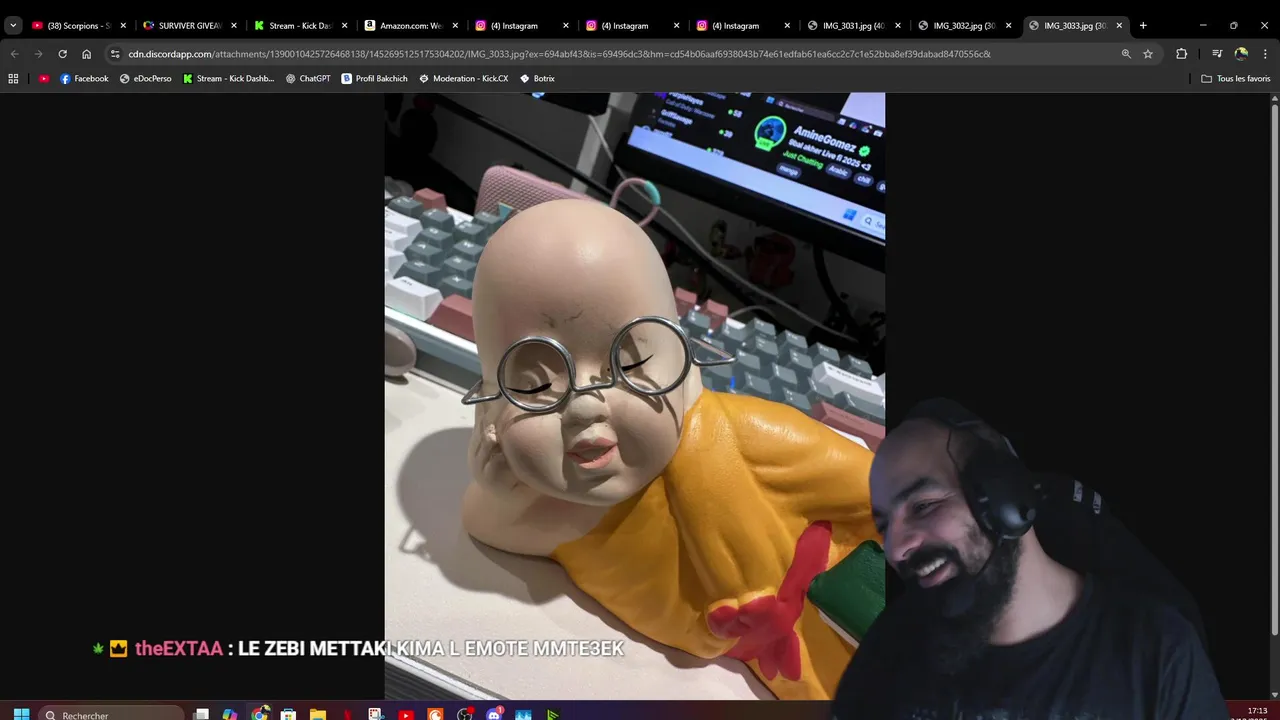1280x720 pixels.
Task: Open Discord from the taskbar
Action: coord(493,714)
